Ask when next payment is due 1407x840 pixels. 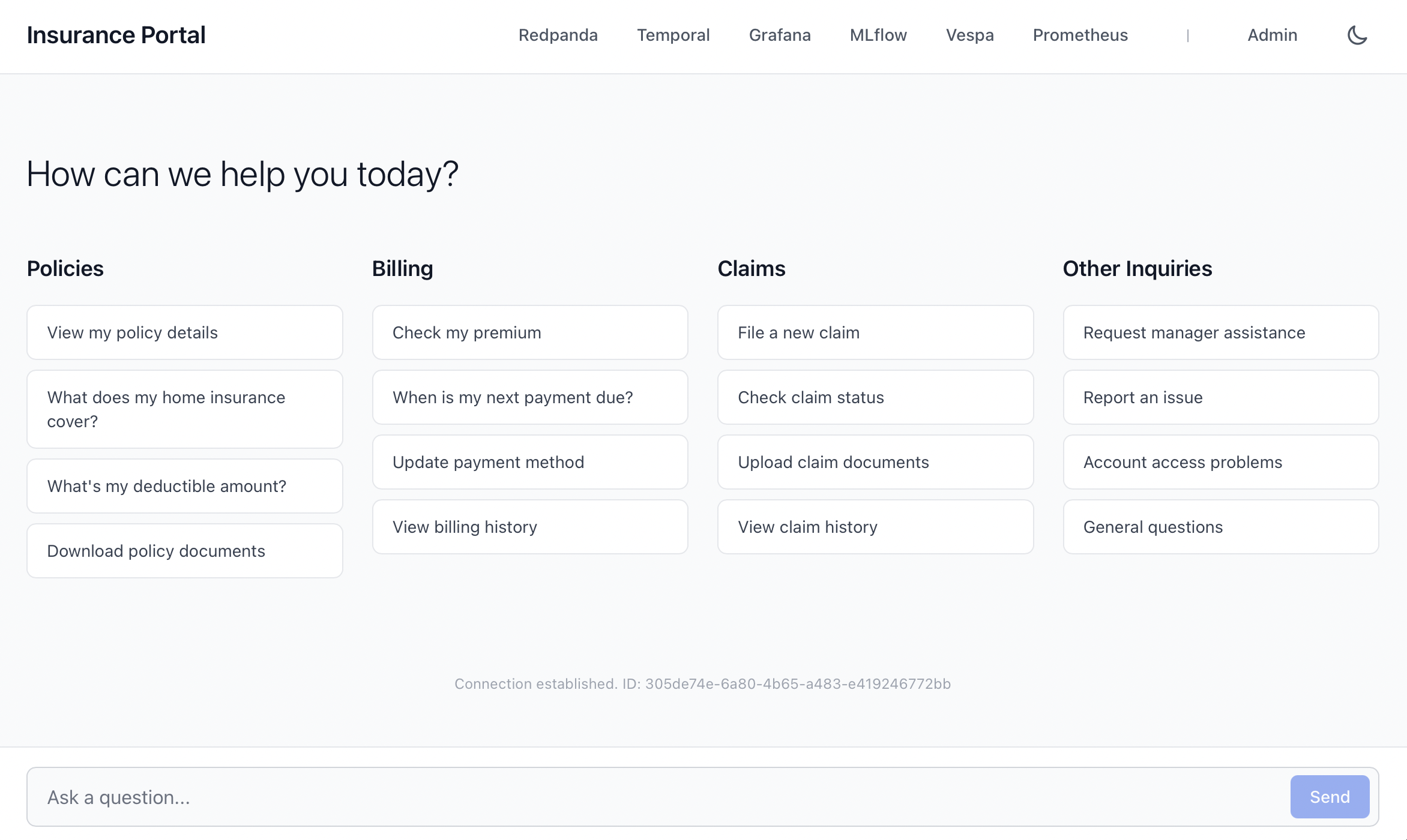[530, 397]
